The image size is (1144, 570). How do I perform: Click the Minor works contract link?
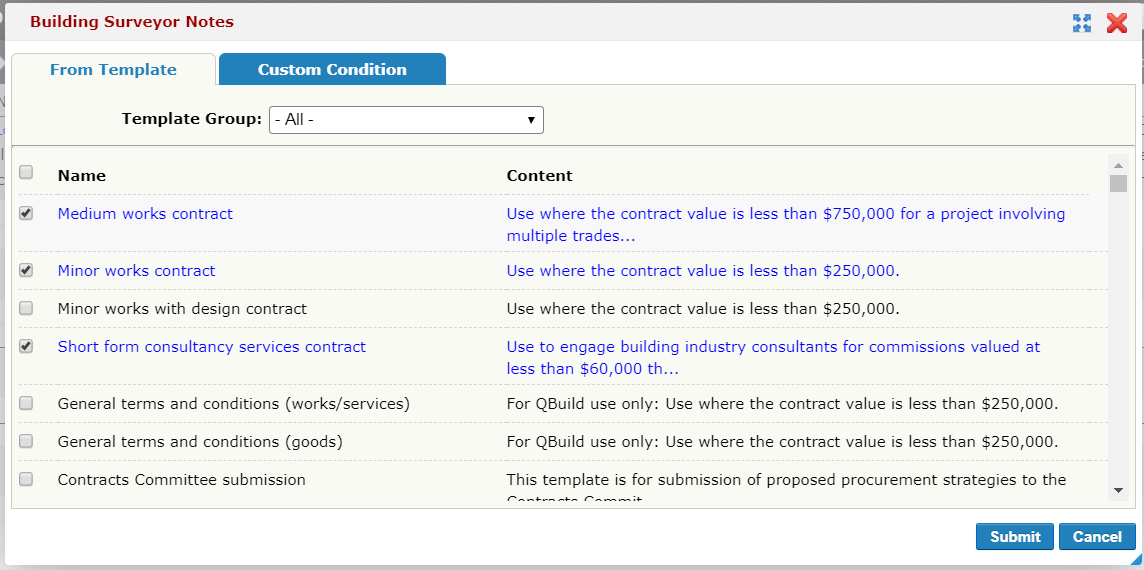coord(136,271)
